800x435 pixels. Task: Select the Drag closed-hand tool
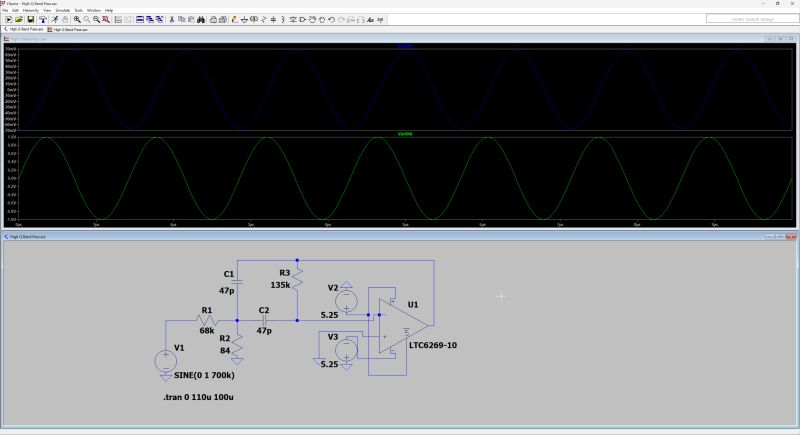[x=322, y=19]
